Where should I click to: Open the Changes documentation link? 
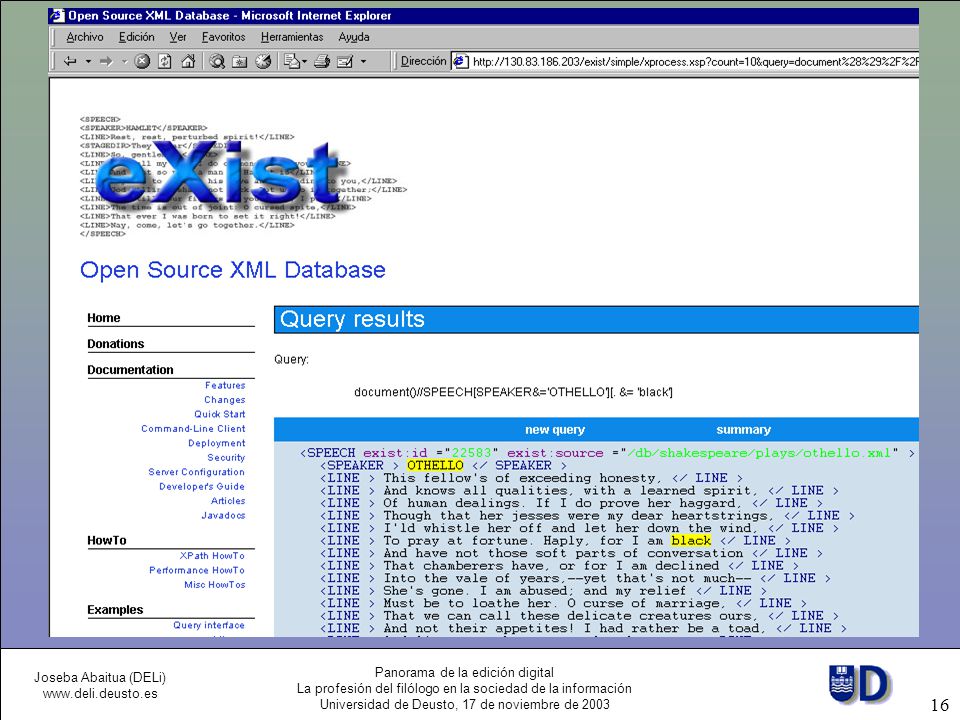point(225,400)
